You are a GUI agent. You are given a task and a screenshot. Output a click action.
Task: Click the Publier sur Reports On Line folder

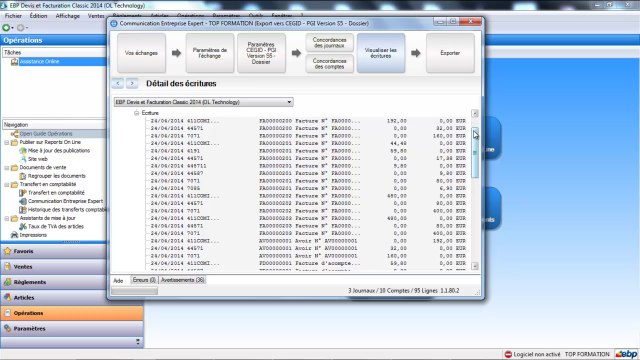14,142
